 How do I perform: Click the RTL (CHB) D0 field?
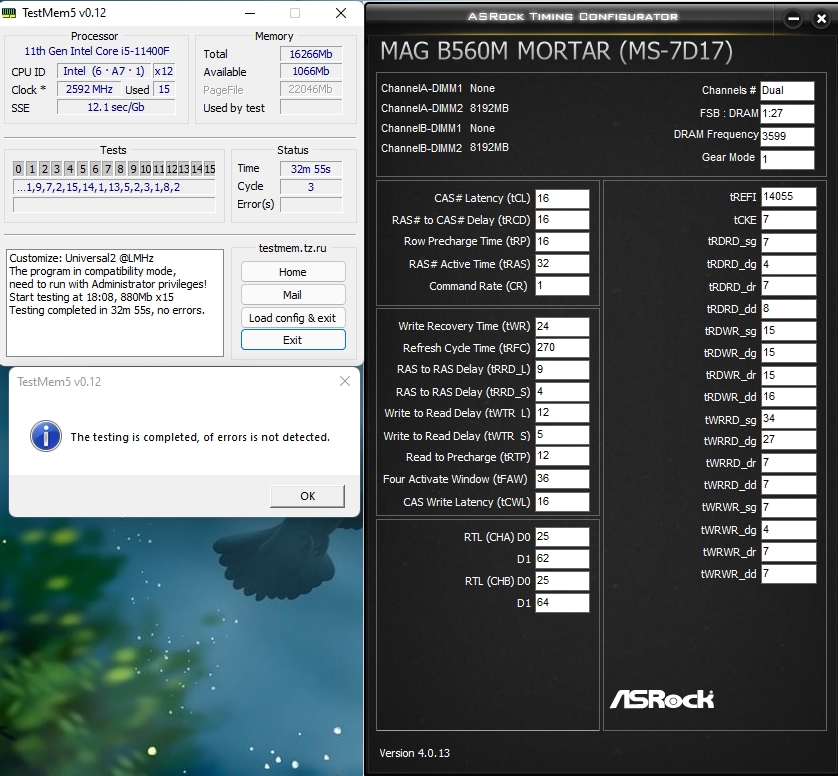[562, 581]
